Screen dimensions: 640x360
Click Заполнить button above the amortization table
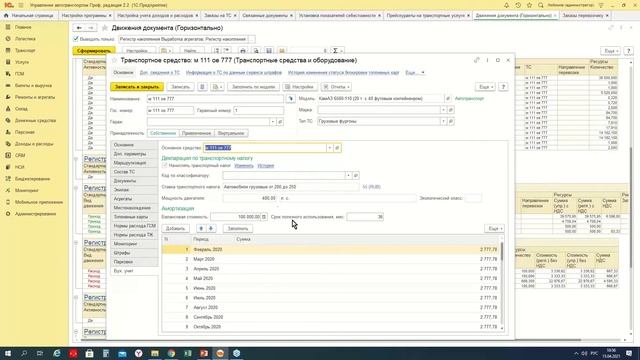pos(238,228)
